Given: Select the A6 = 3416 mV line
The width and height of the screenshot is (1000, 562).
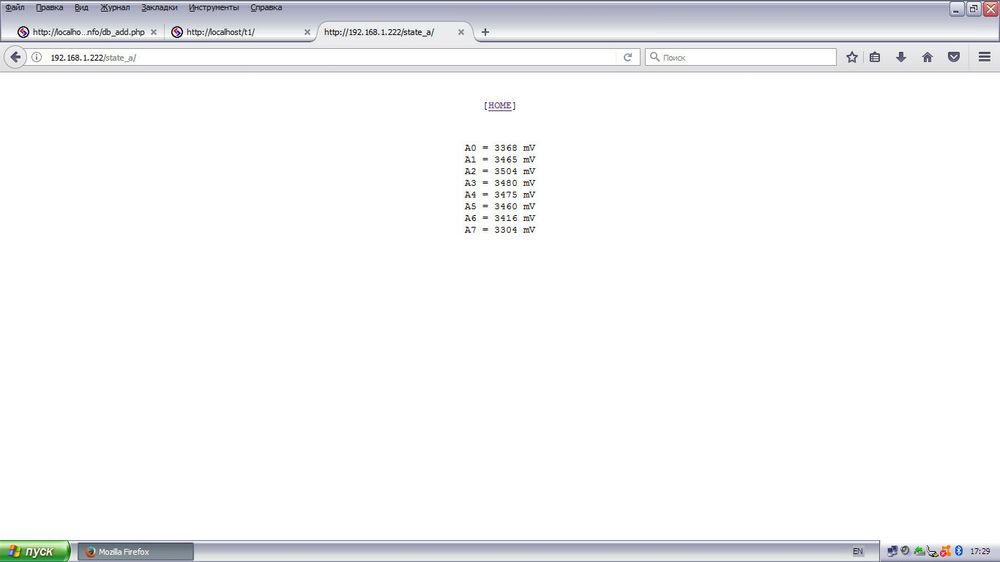Looking at the screenshot, I should [499, 218].
